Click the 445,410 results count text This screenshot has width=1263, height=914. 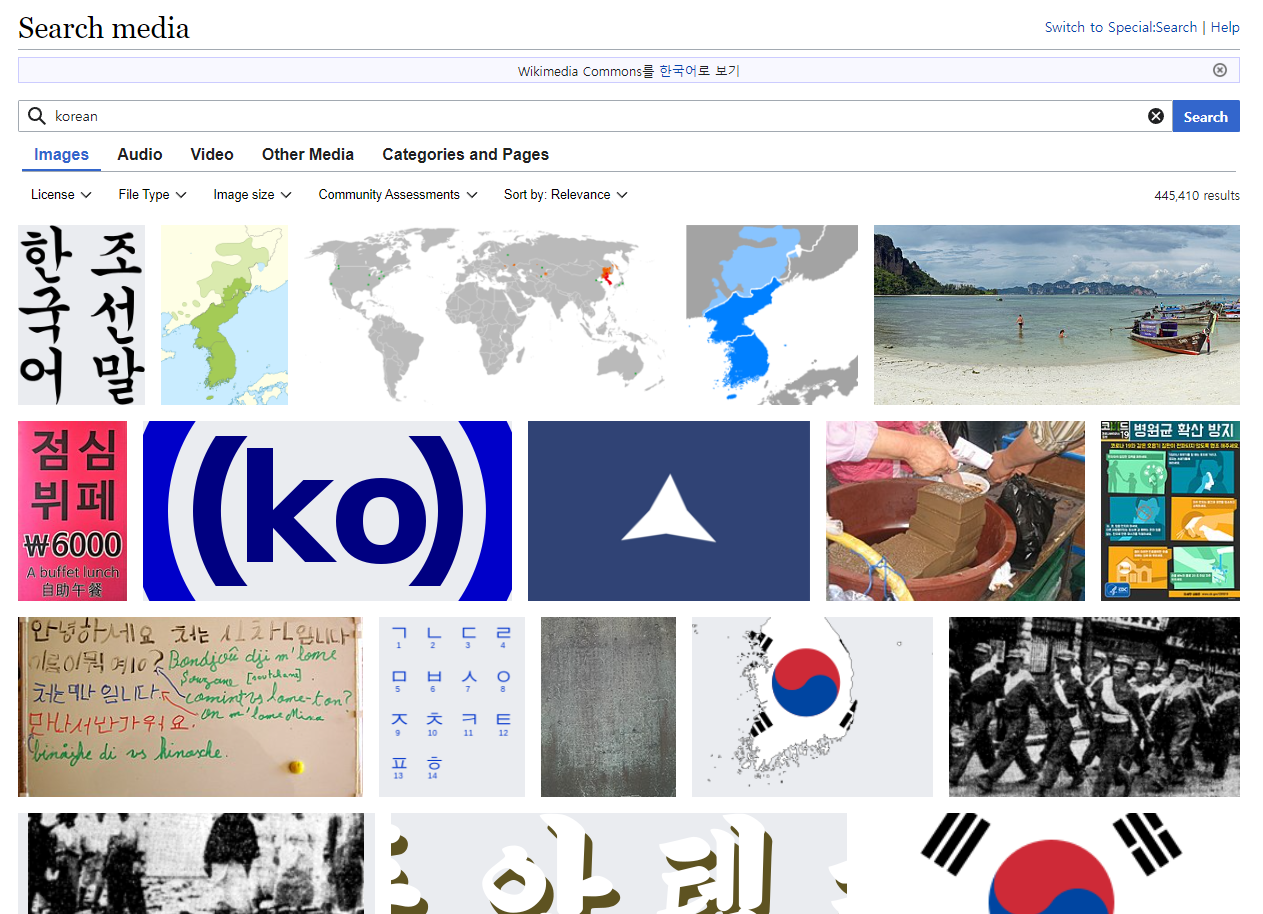(x=1197, y=196)
